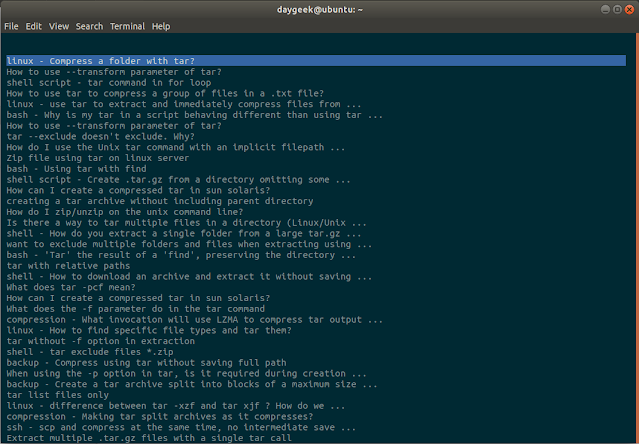Screen dimensions: 639x444
Task: Open the Terminal menu
Action: click(127, 26)
